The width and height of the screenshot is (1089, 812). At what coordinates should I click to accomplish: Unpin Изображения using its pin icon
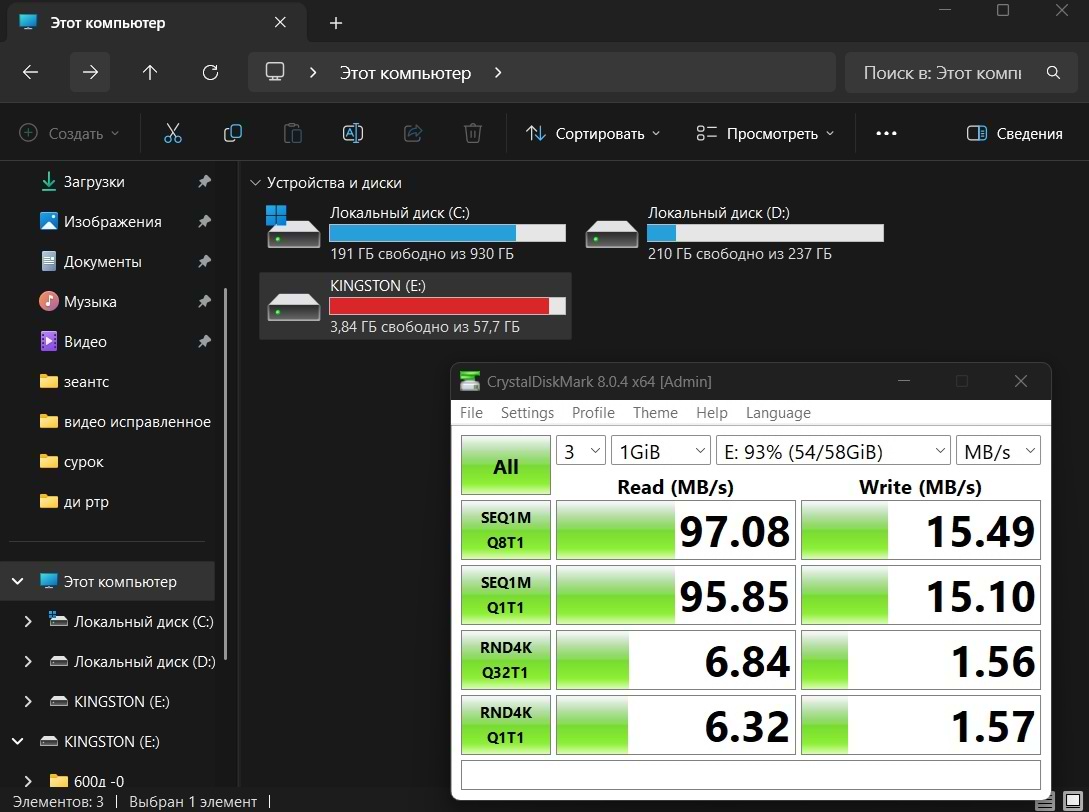coord(204,222)
